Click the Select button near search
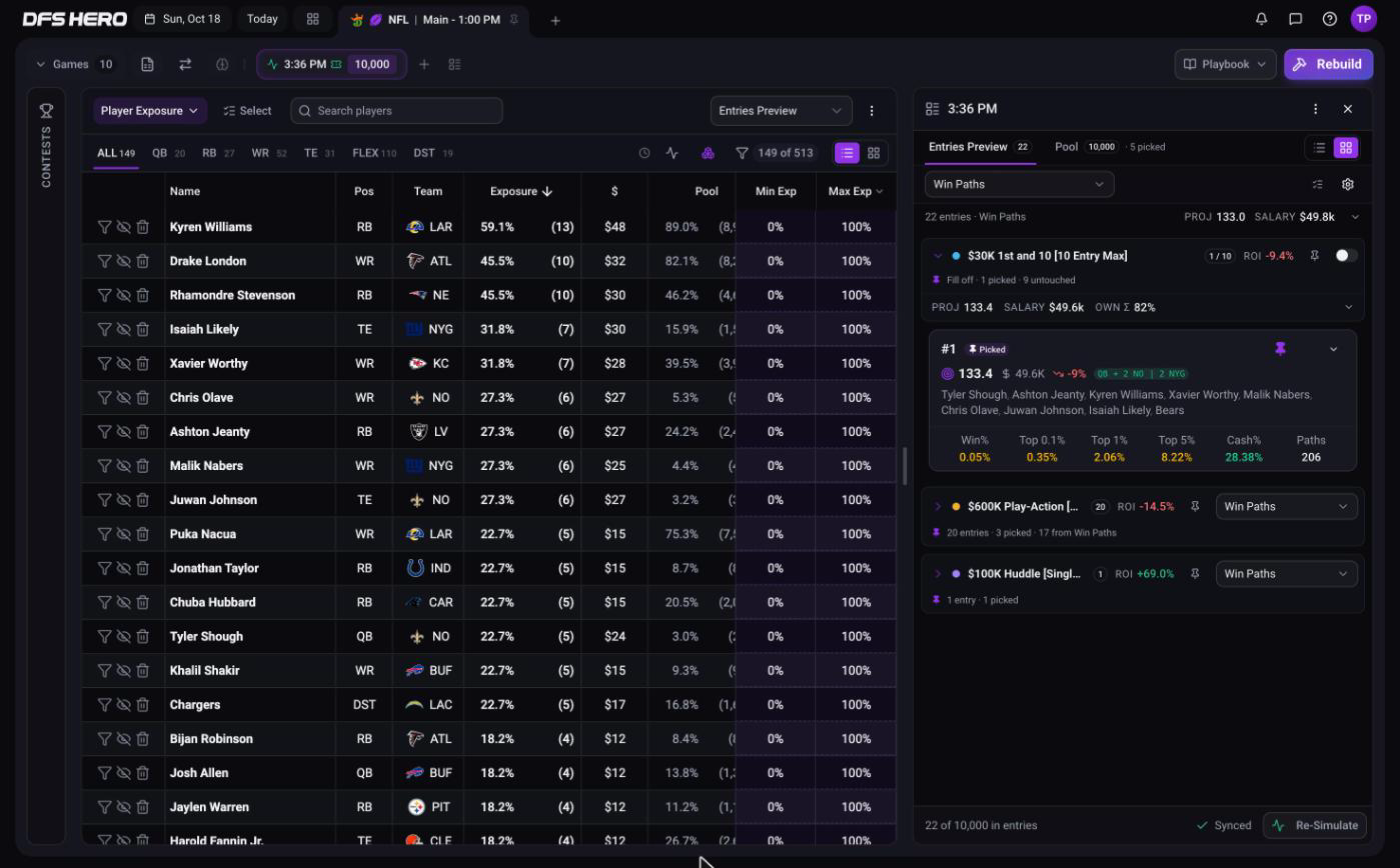Screen dimensions: 1400x868 pyautogui.click(x=247, y=111)
